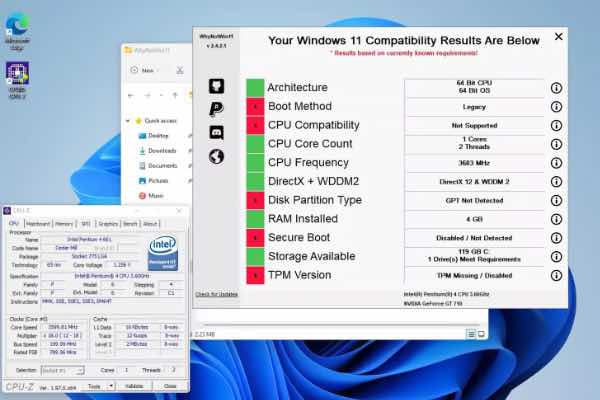Show info for the Secure Boot result

point(556,238)
